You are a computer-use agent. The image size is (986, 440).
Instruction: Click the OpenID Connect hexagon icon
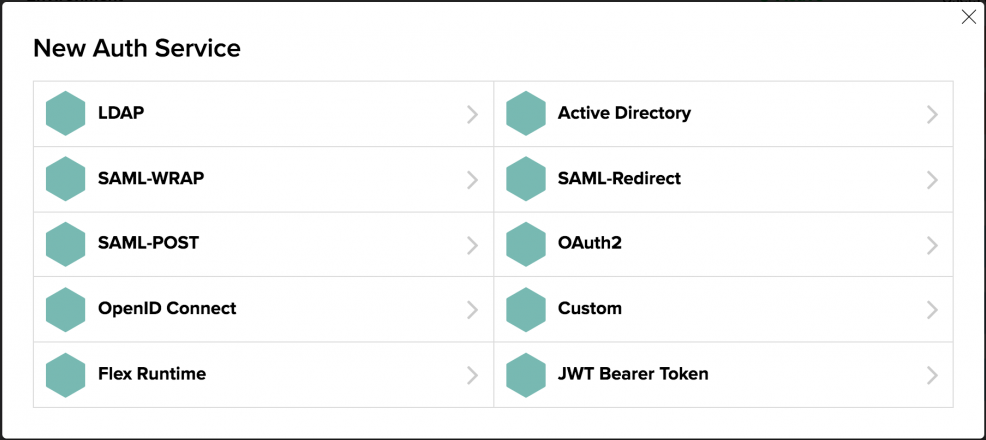[x=66, y=309]
